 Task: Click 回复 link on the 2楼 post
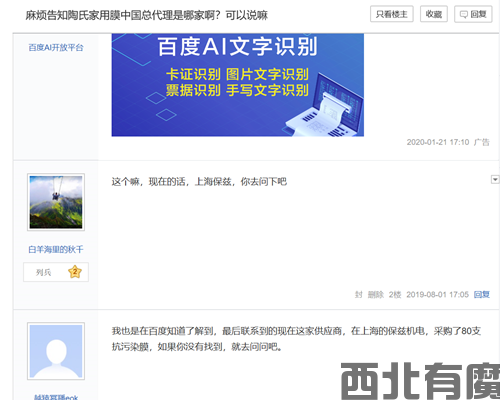tap(482, 294)
